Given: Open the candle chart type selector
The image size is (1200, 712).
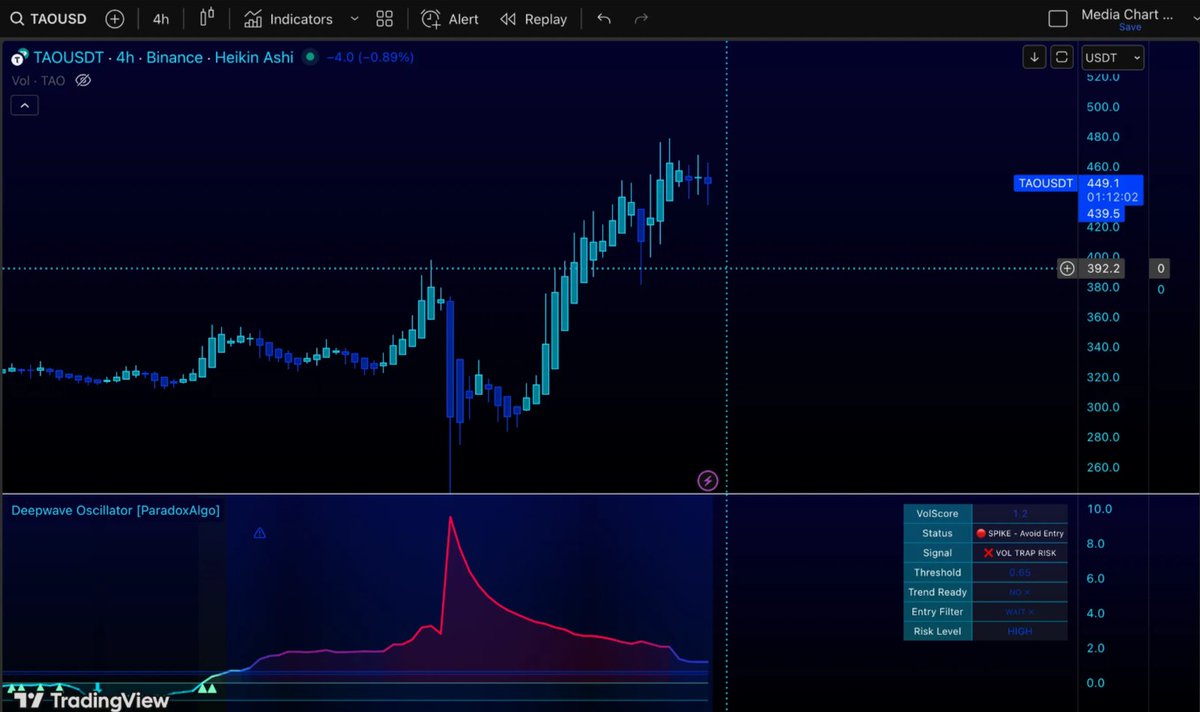Looking at the screenshot, I should point(207,18).
